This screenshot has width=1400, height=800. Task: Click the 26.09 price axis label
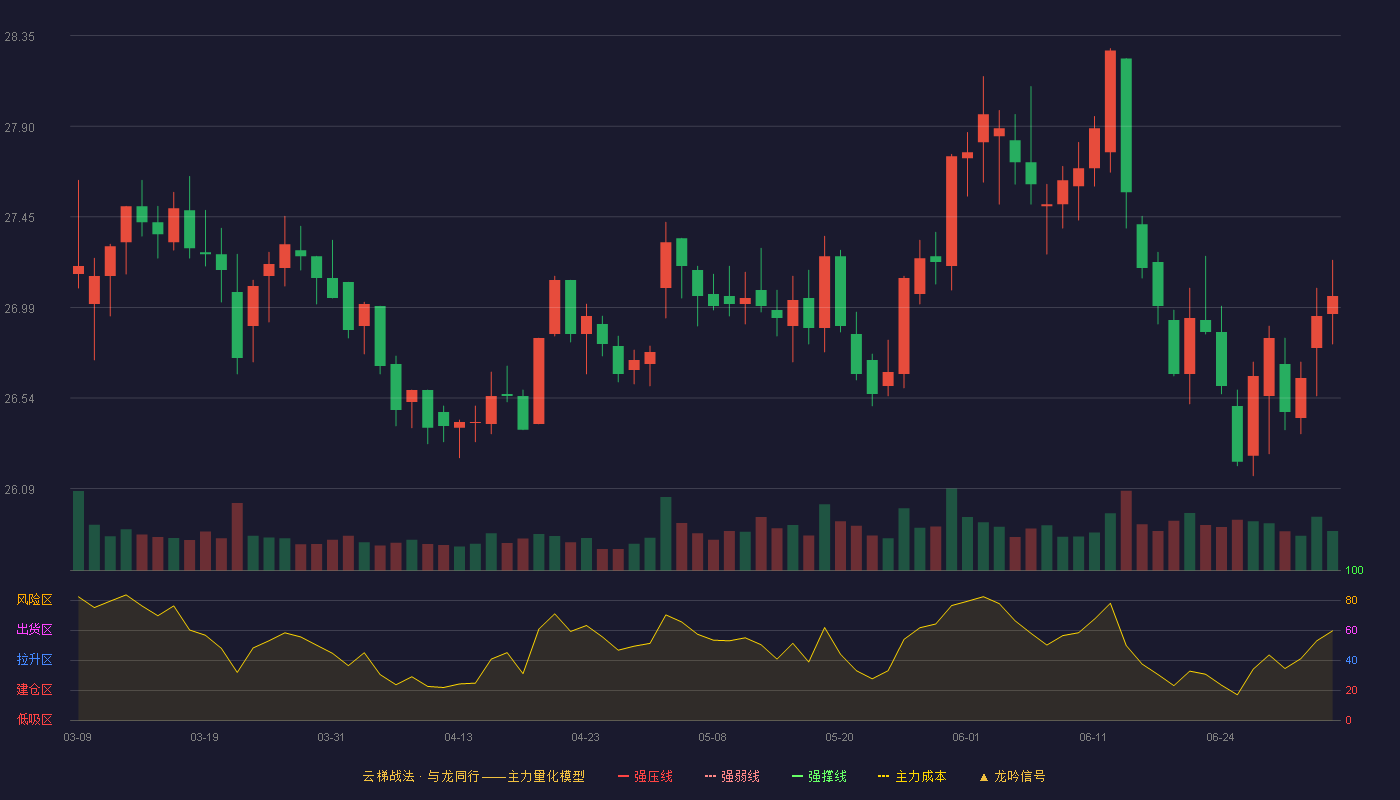click(19, 489)
